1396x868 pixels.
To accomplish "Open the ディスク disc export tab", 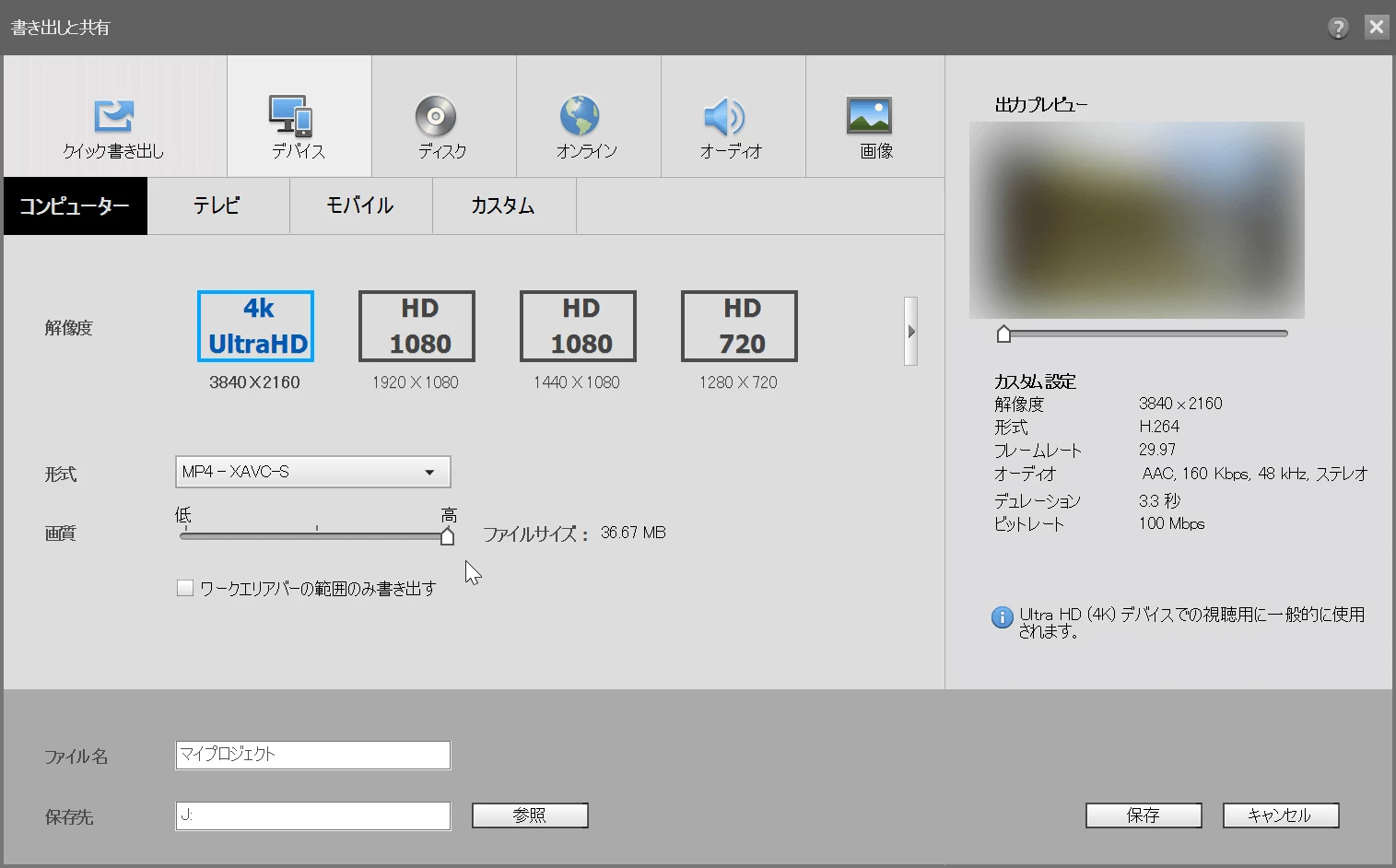I will click(442, 116).
